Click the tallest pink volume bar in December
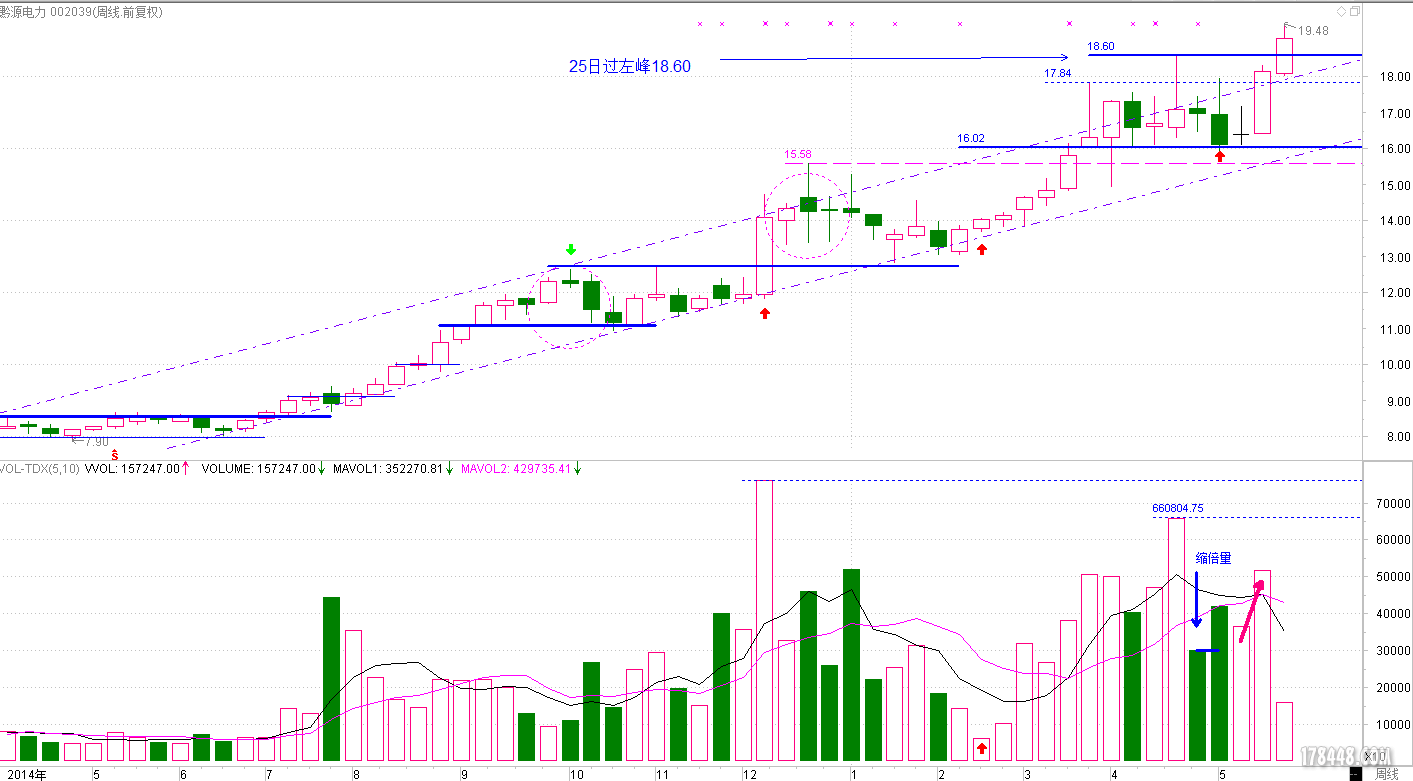Viewport: 1413px width, 781px height. [x=764, y=620]
